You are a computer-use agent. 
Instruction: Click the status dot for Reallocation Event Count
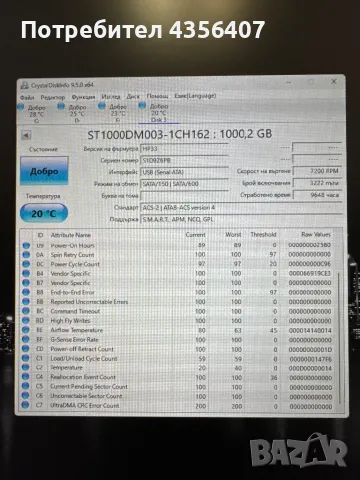coord(26,377)
